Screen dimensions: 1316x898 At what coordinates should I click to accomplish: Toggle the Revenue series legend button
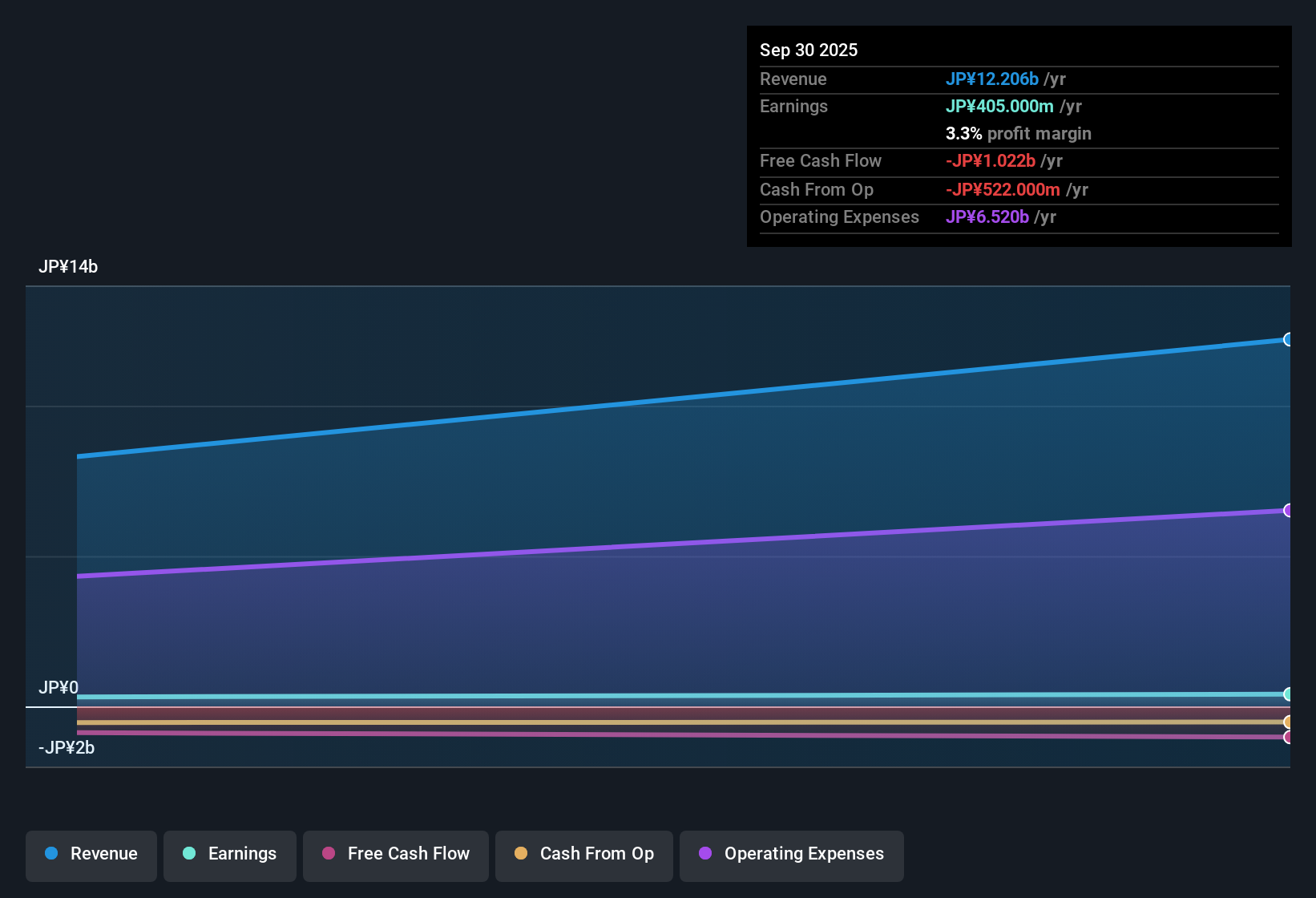click(x=91, y=856)
